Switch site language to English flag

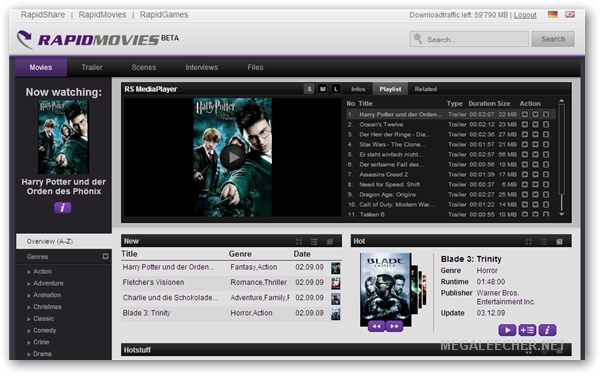click(x=570, y=15)
